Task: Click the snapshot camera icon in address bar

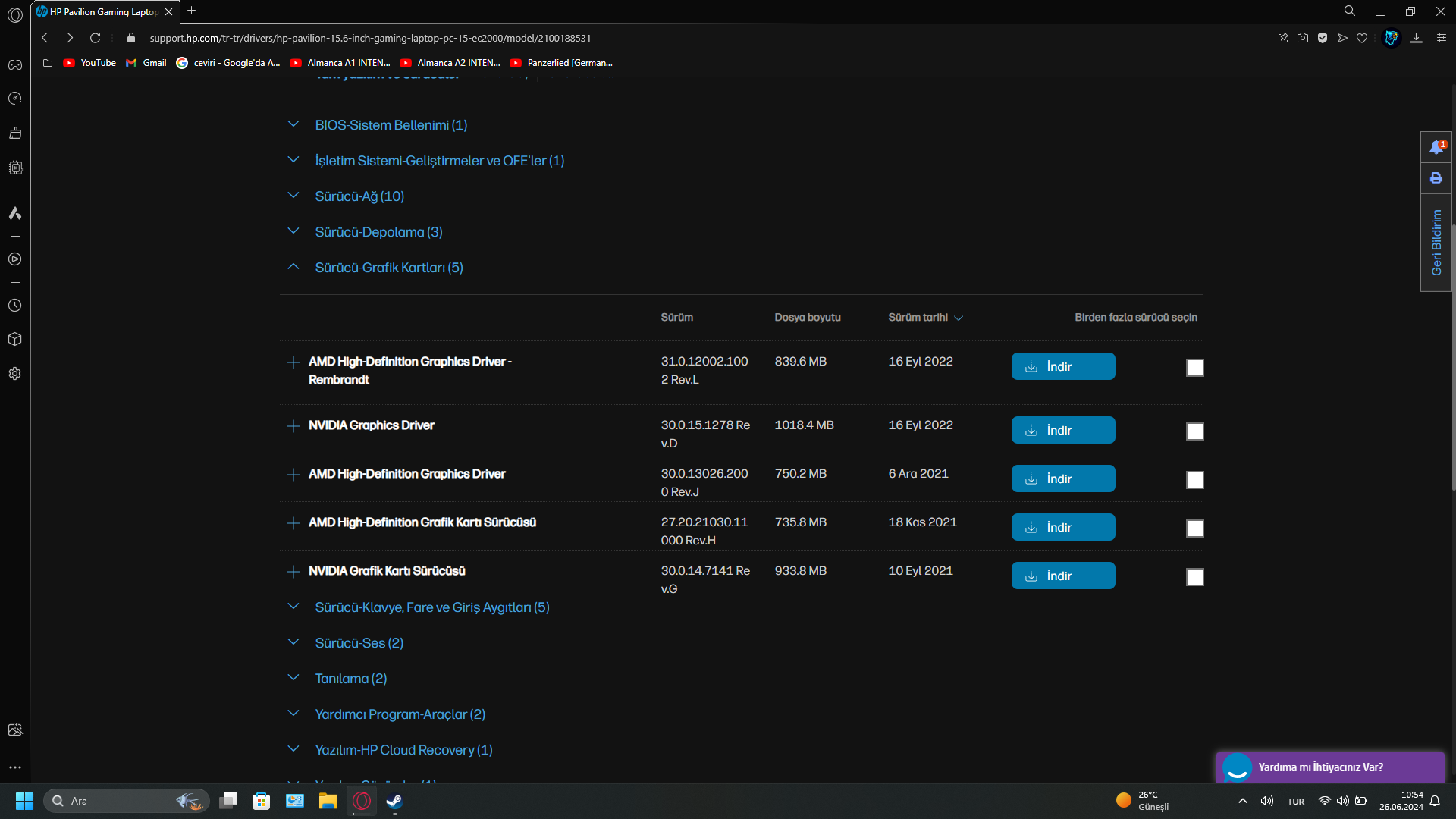Action: [1303, 38]
